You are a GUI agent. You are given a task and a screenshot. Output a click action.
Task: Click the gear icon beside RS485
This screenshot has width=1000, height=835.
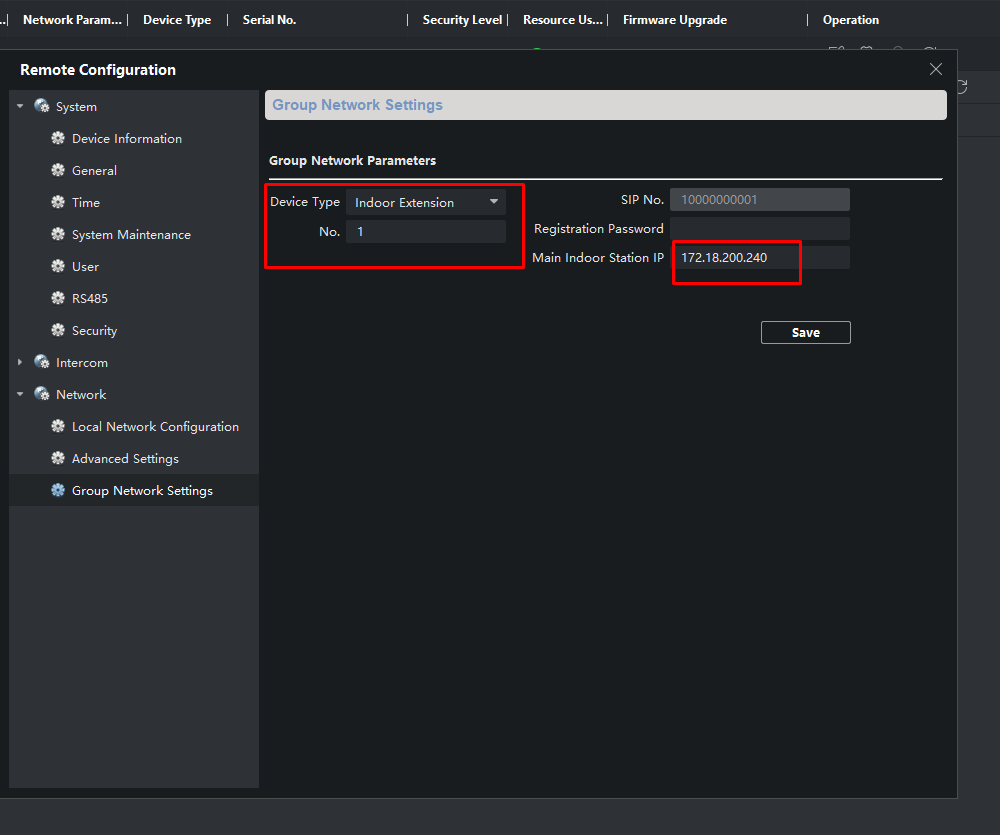tap(58, 298)
